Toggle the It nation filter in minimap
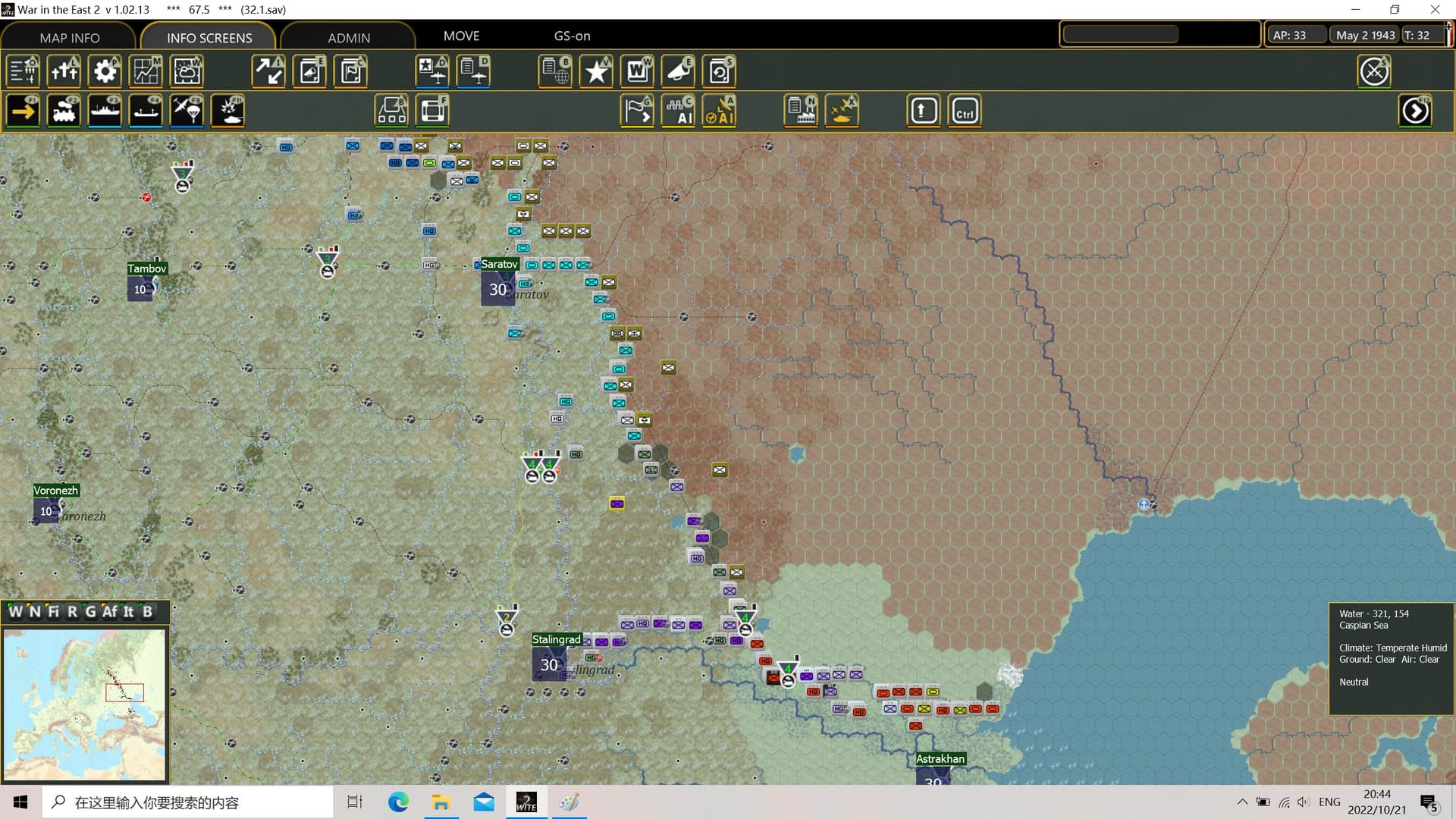Image resolution: width=1456 pixels, height=819 pixels. point(128,611)
